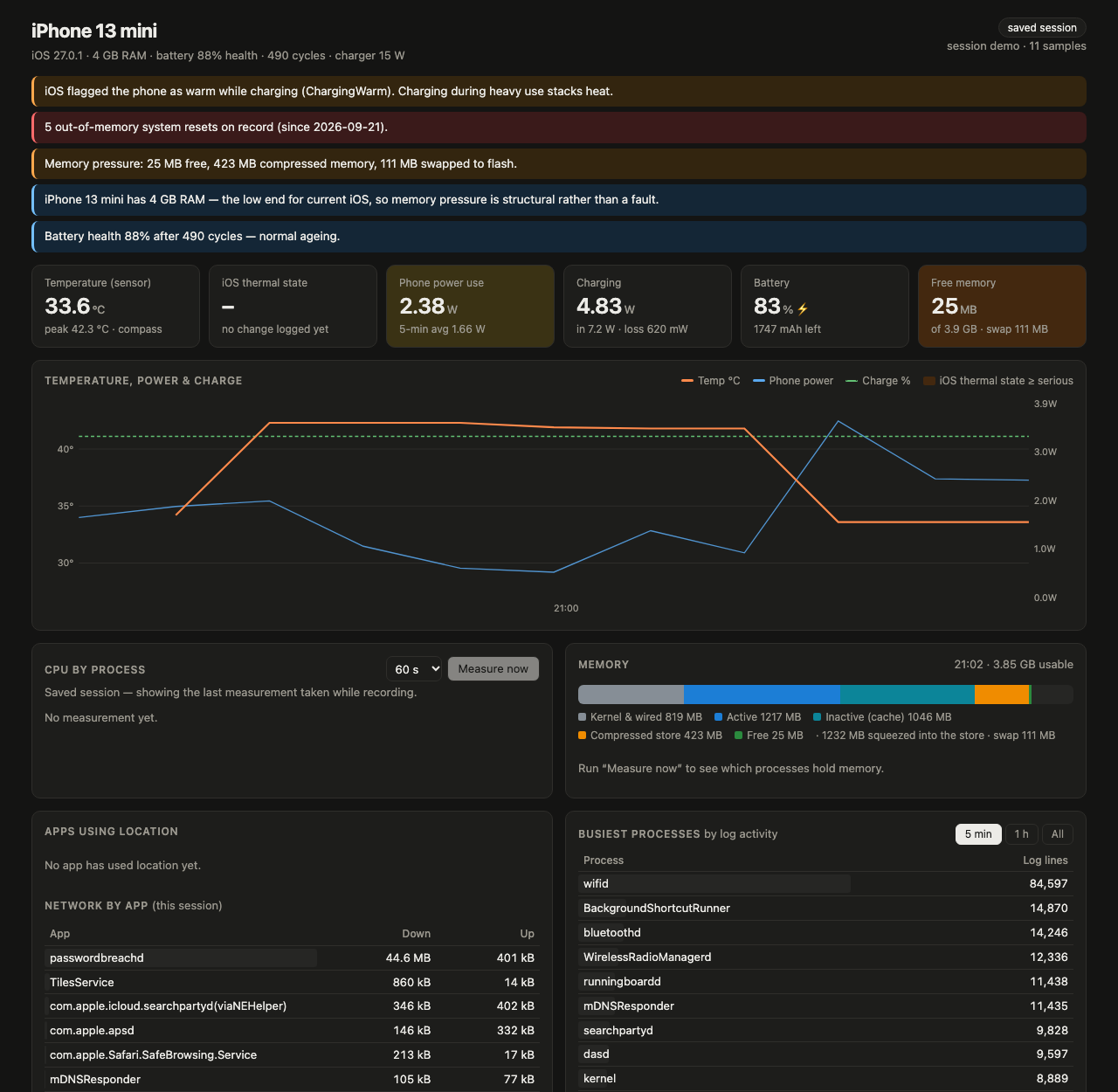Click the blue Active memory bar segment

762,695
